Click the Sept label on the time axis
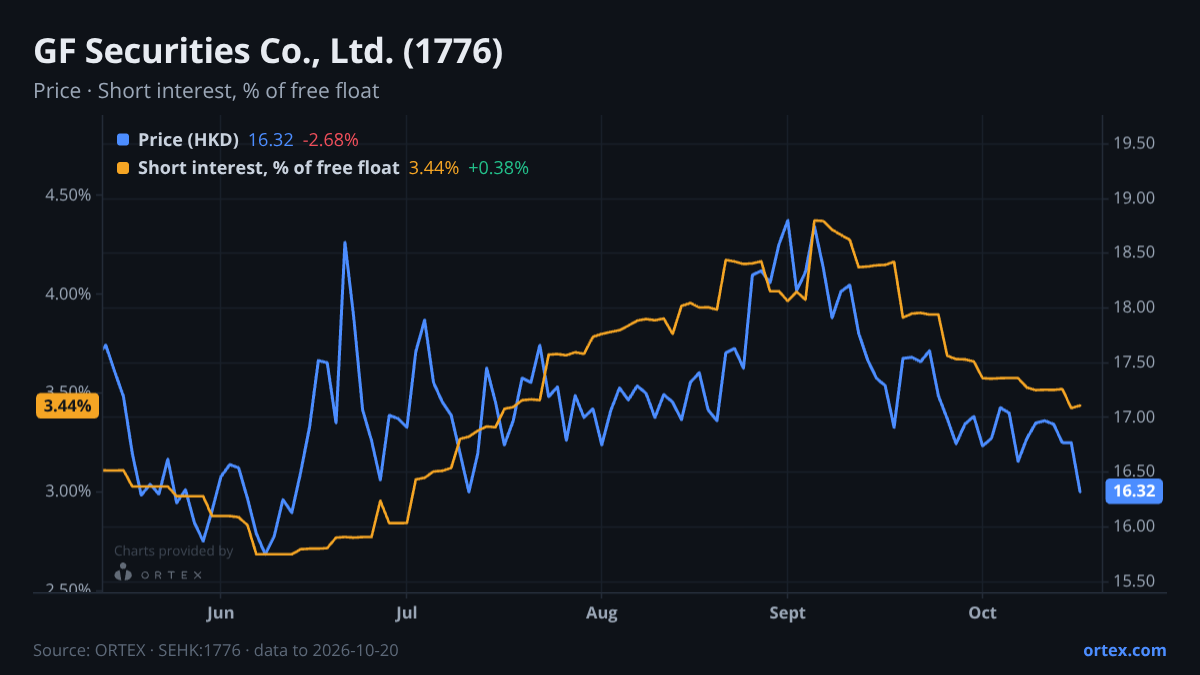The height and width of the screenshot is (675, 1200). click(x=788, y=613)
